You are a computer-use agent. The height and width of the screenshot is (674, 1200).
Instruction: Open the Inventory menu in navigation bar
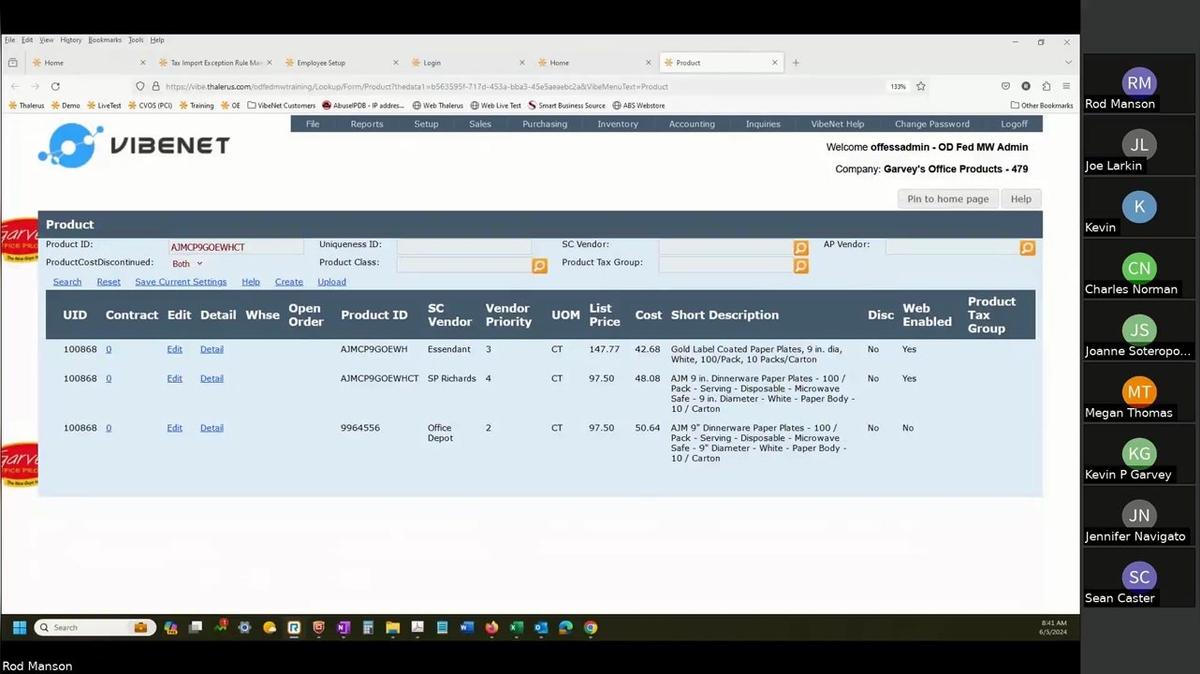point(617,124)
